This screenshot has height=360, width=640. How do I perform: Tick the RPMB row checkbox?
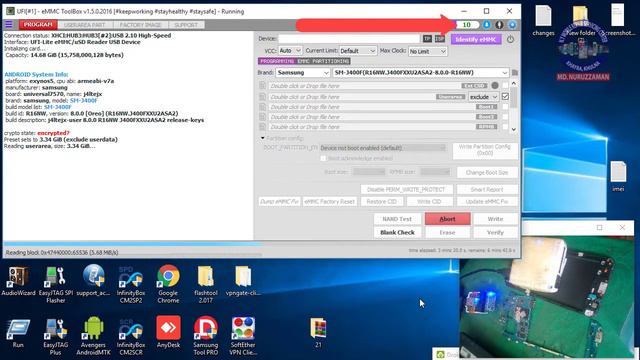click(505, 127)
